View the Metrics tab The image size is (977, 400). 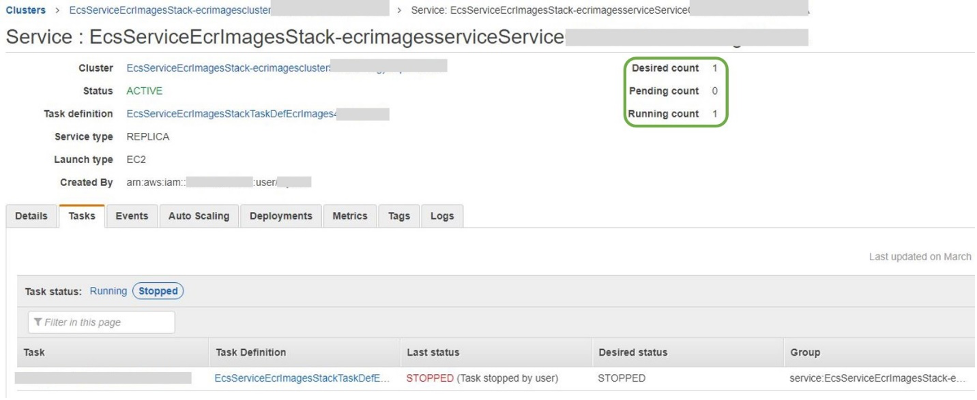[350, 216]
